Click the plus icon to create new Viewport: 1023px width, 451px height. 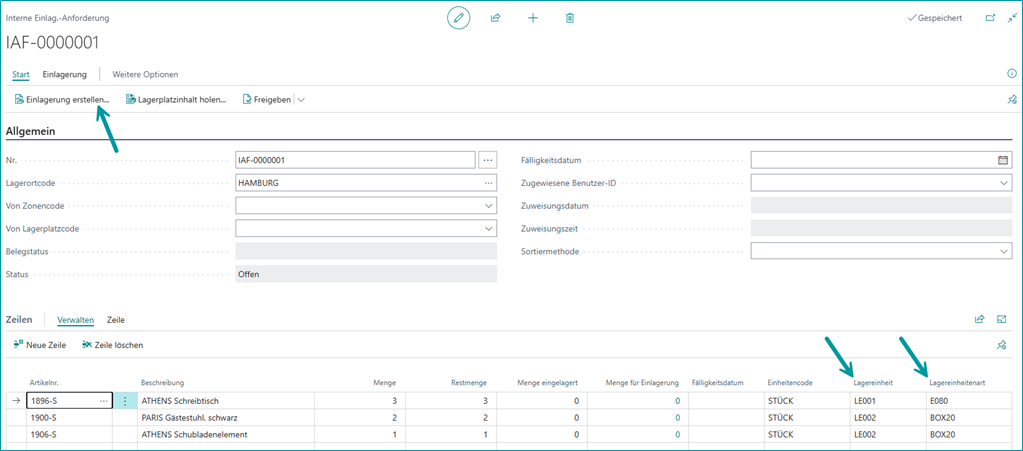[533, 18]
